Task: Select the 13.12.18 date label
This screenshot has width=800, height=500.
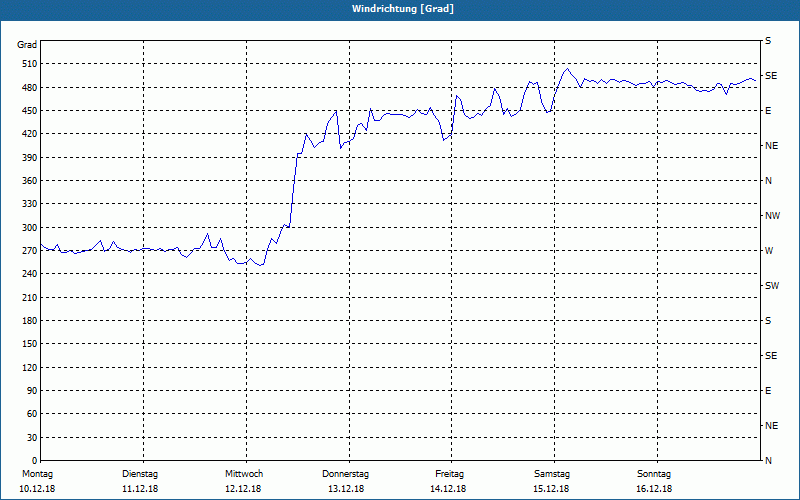Action: tap(346, 489)
